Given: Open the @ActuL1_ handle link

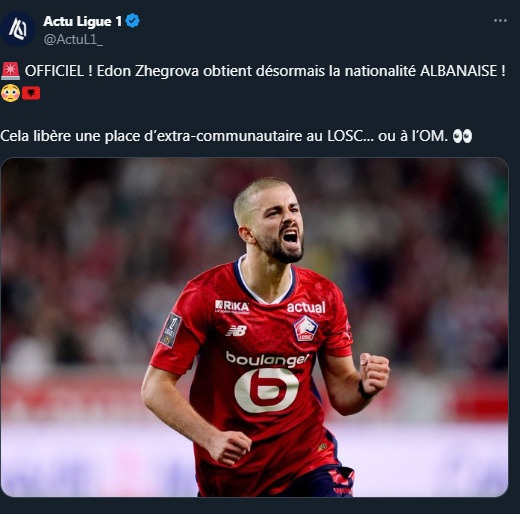Looking at the screenshot, I should pyautogui.click(x=73, y=40).
